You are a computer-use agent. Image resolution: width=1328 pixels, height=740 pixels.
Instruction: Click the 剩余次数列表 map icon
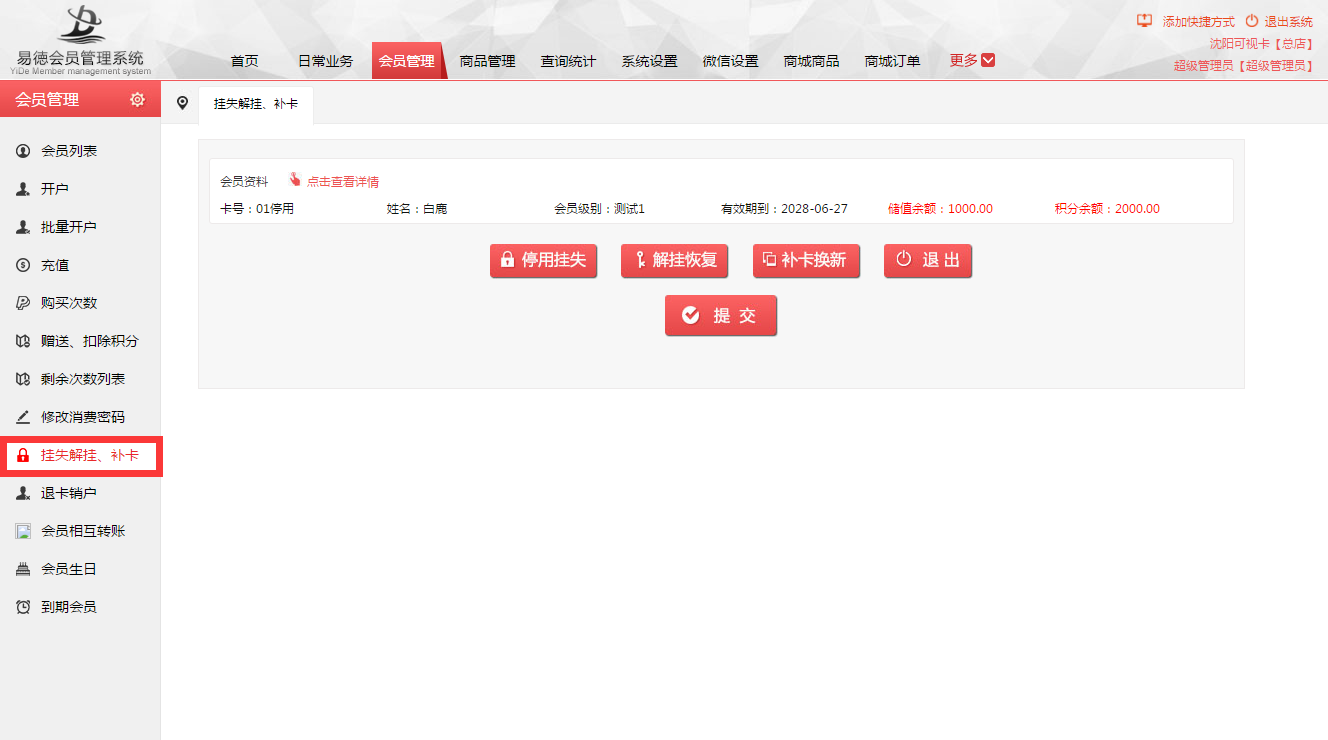coord(23,379)
